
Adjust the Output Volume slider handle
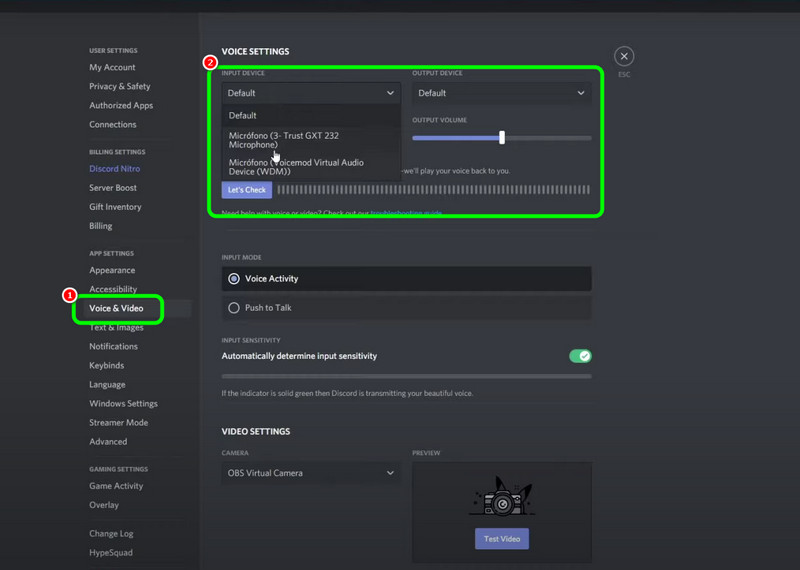click(502, 138)
